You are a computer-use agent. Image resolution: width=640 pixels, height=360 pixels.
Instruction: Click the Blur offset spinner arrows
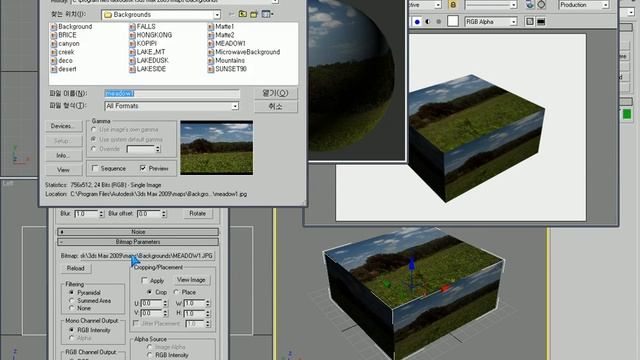[x=164, y=213]
